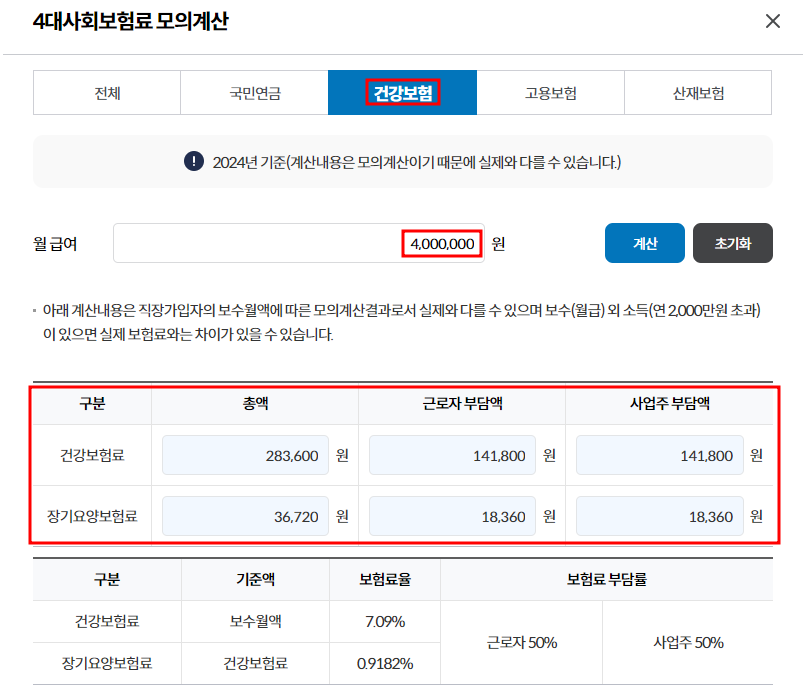Select the 건강보험 tab

coord(402,91)
